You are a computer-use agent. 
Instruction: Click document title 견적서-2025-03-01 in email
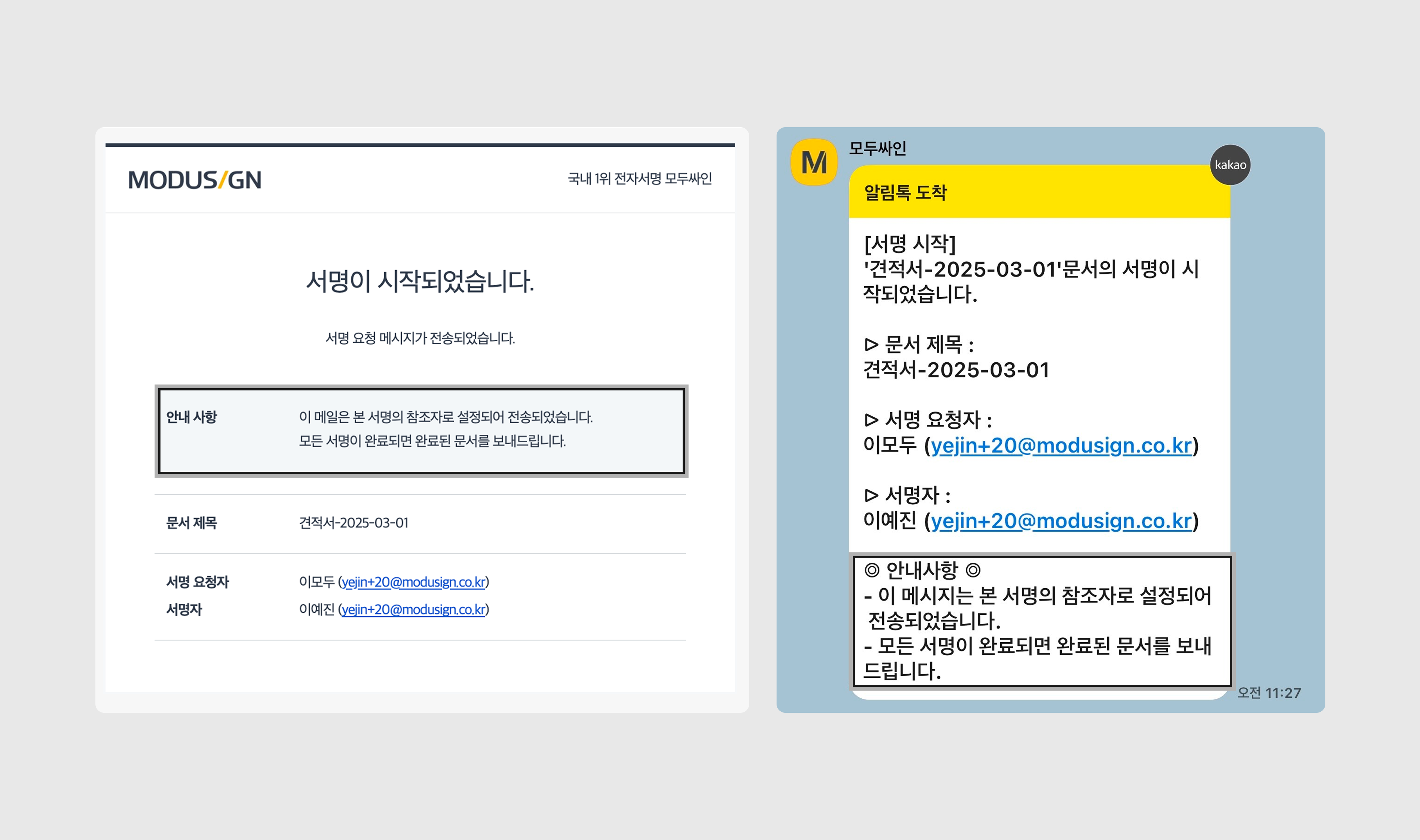[353, 522]
